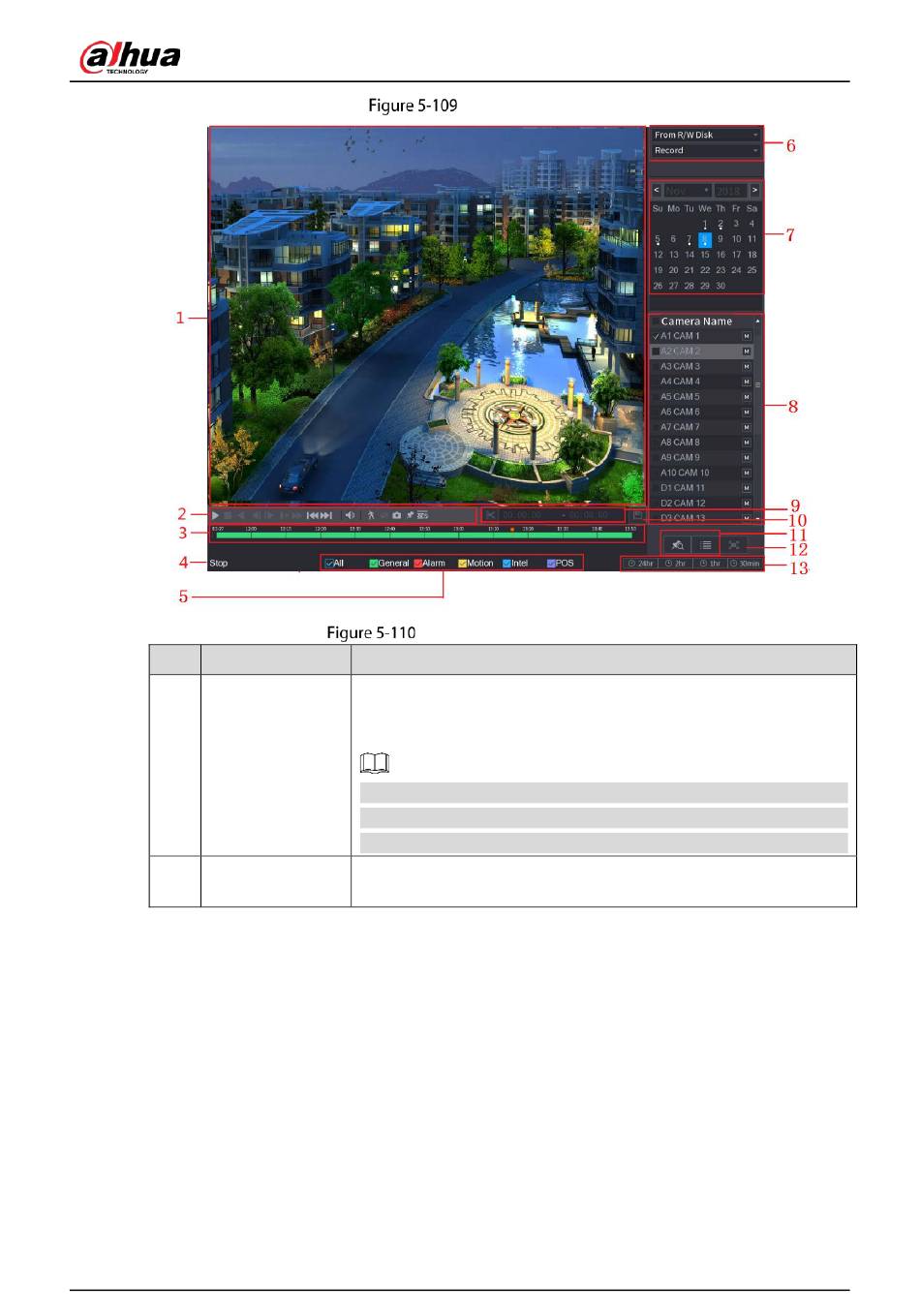Viewport: 920px width, 1316px height.
Task: Toggle the speaker volume icon
Action: click(x=350, y=515)
